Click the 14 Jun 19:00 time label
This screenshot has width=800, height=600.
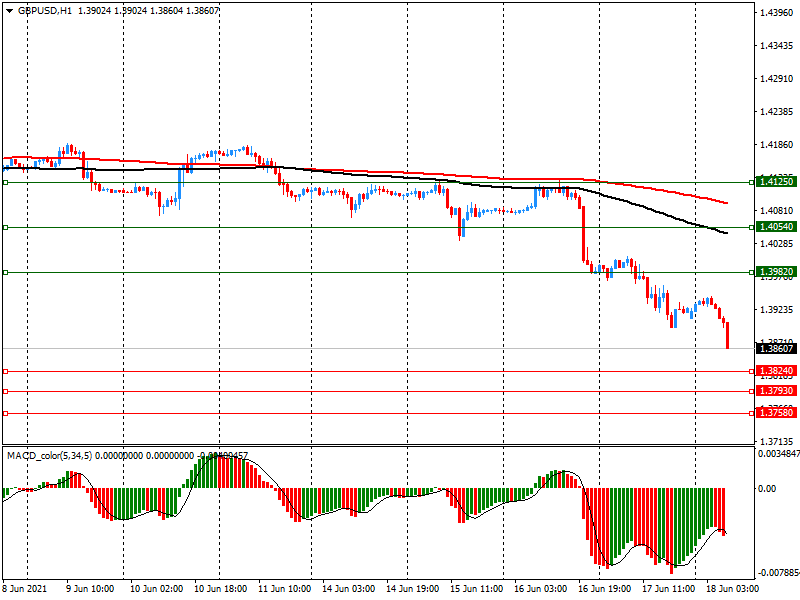[413, 588]
